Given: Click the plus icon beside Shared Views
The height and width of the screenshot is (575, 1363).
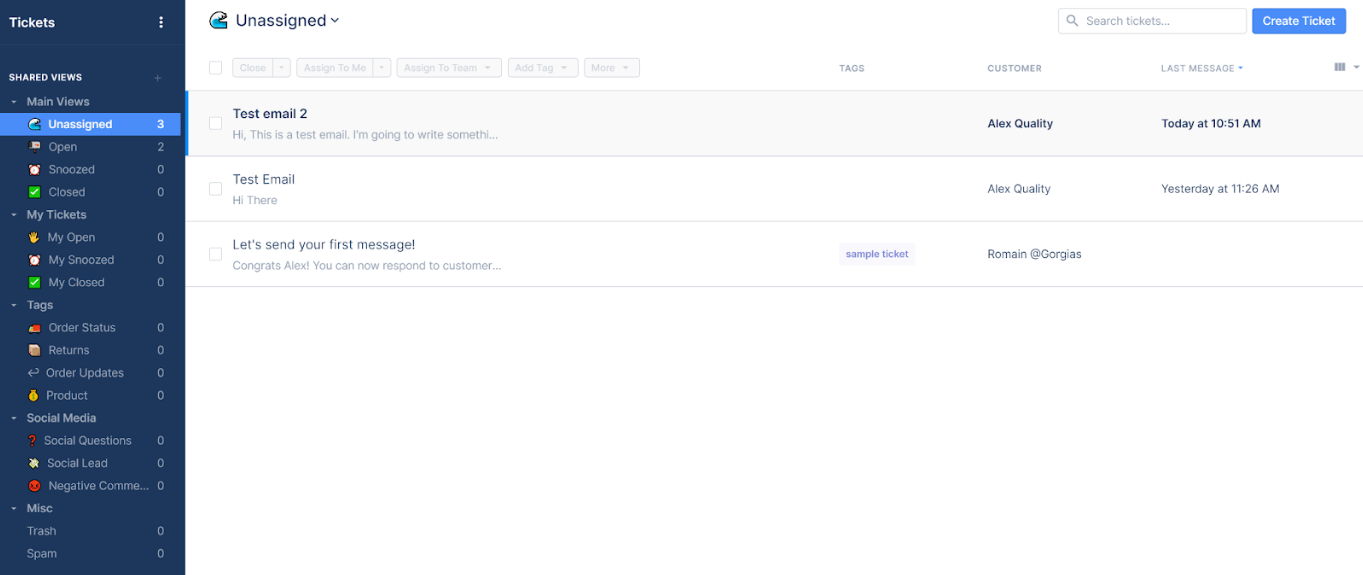Looking at the screenshot, I should pos(157,78).
